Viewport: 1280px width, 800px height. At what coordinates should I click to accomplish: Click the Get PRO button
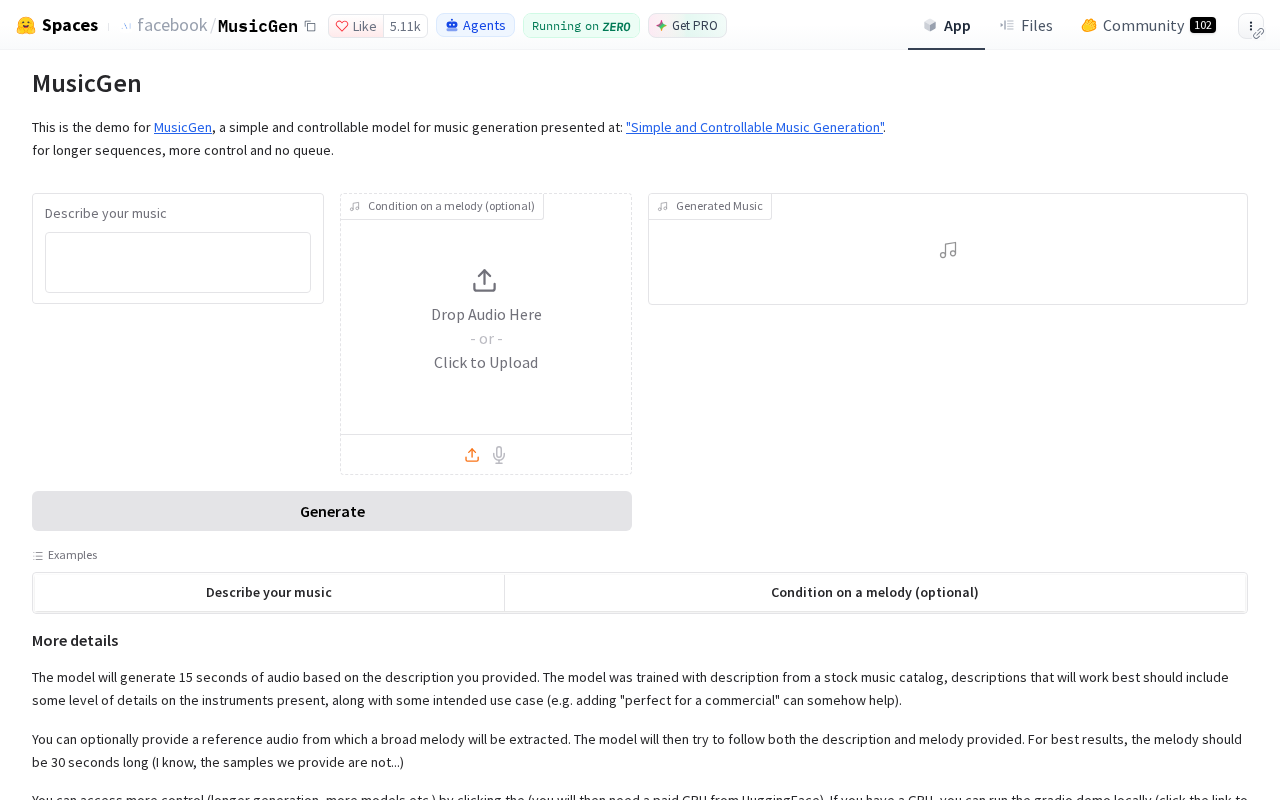pyautogui.click(x=687, y=26)
